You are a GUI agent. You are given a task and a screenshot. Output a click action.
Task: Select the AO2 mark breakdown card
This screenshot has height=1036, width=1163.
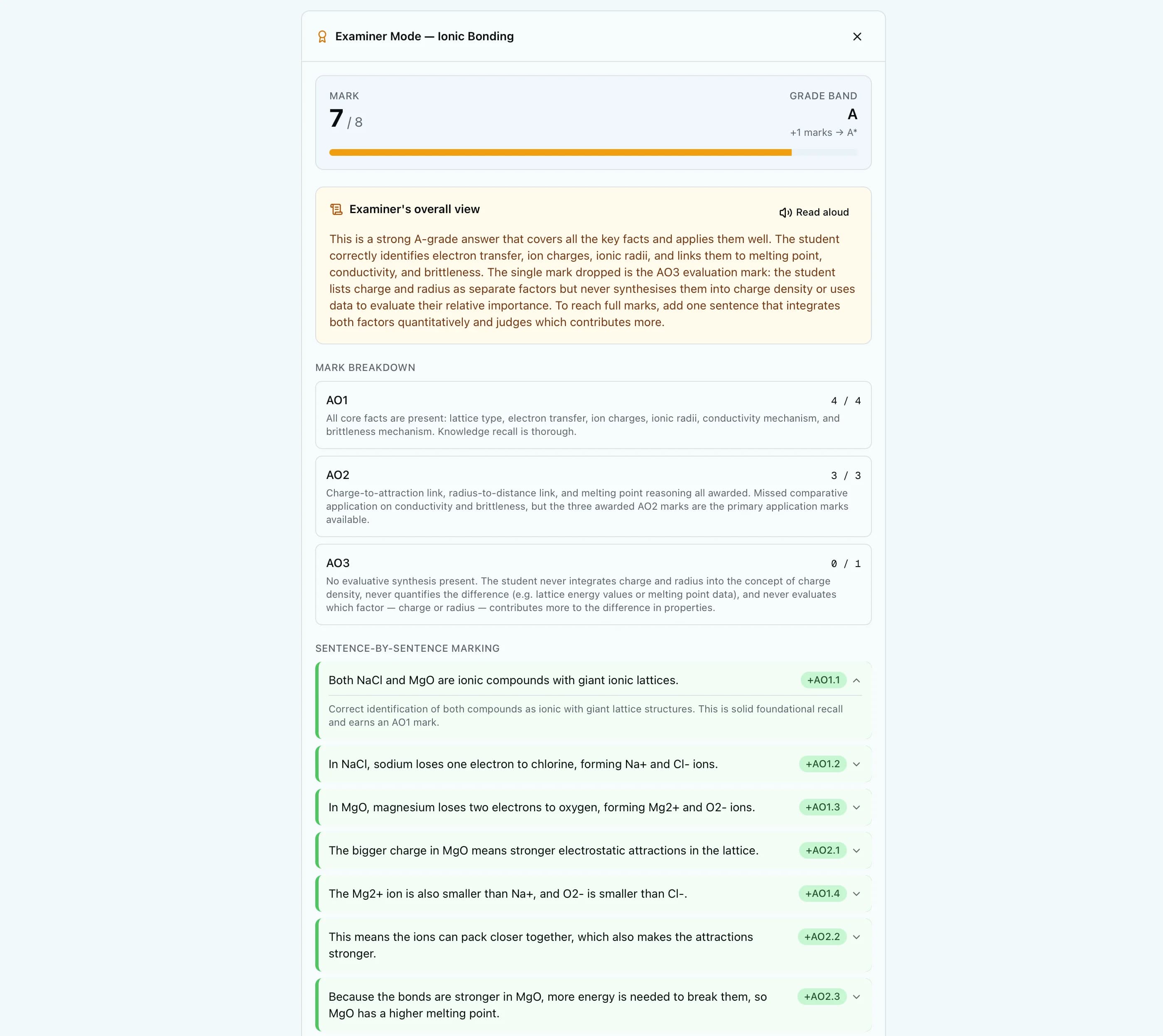(x=593, y=496)
